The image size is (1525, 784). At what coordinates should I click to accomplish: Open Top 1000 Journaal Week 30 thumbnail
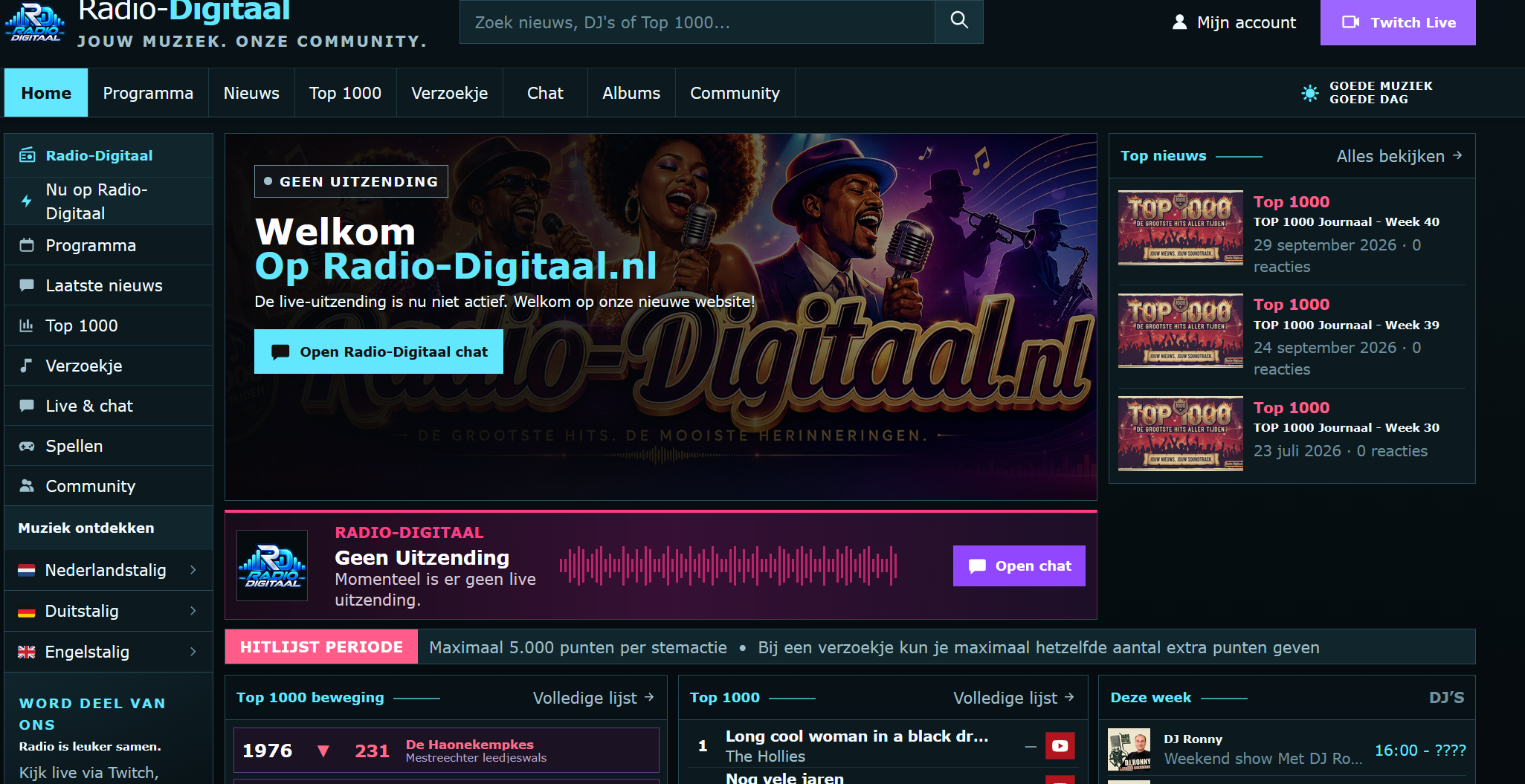[x=1181, y=433]
